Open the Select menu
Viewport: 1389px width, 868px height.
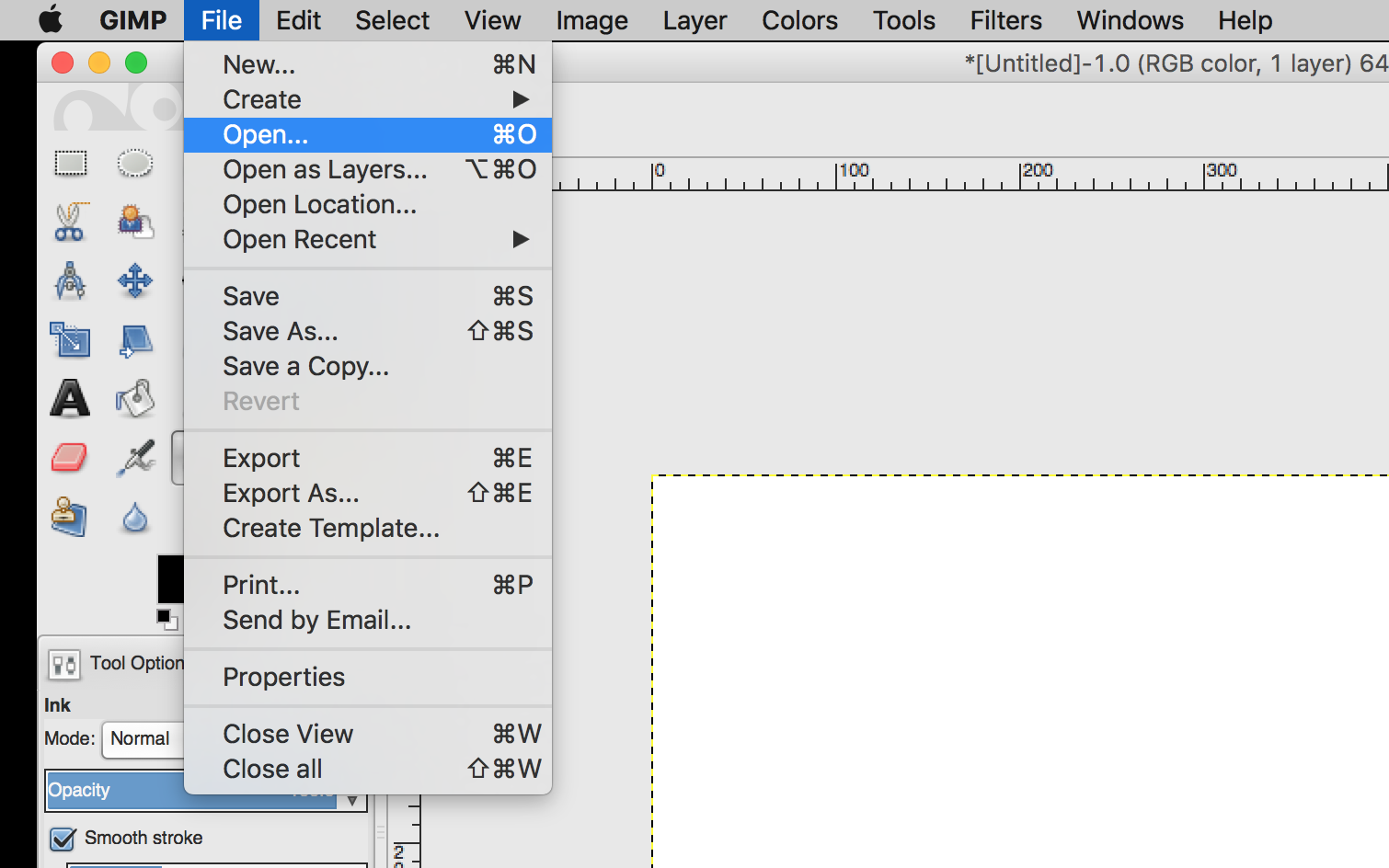click(392, 20)
